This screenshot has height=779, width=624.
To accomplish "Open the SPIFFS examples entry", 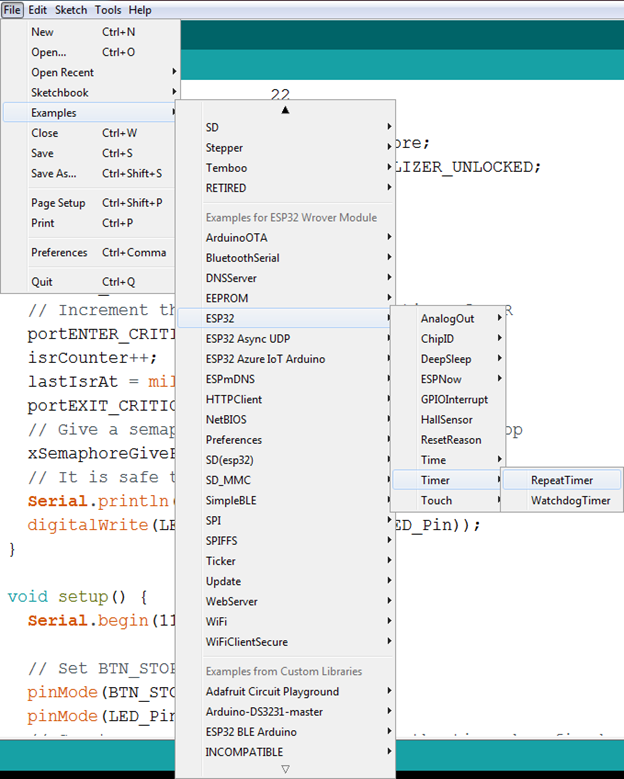I will 285,541.
